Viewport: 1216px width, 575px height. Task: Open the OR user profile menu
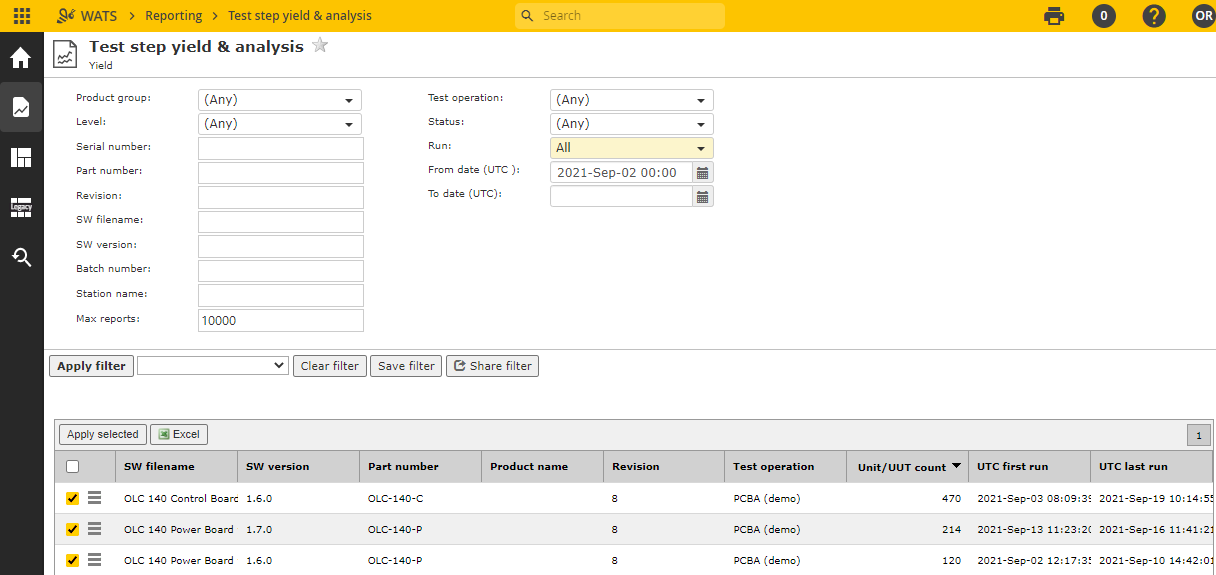(x=1203, y=16)
